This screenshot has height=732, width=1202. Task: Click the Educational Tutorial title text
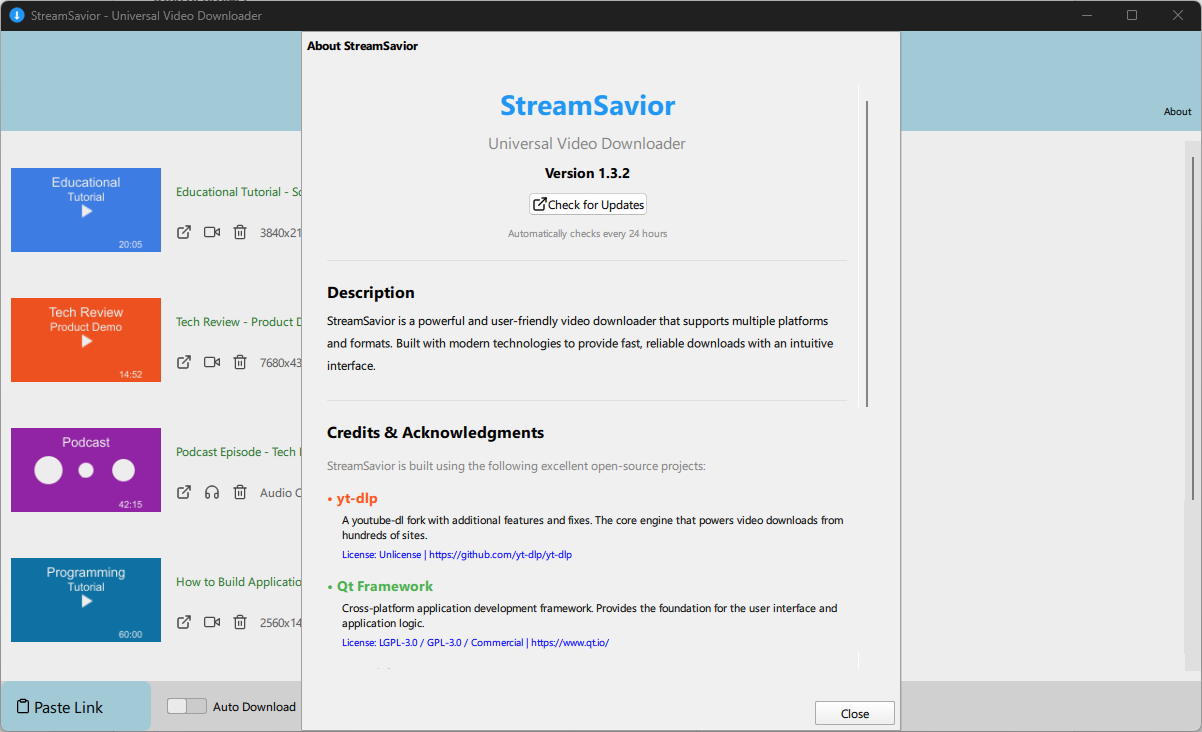coord(239,192)
